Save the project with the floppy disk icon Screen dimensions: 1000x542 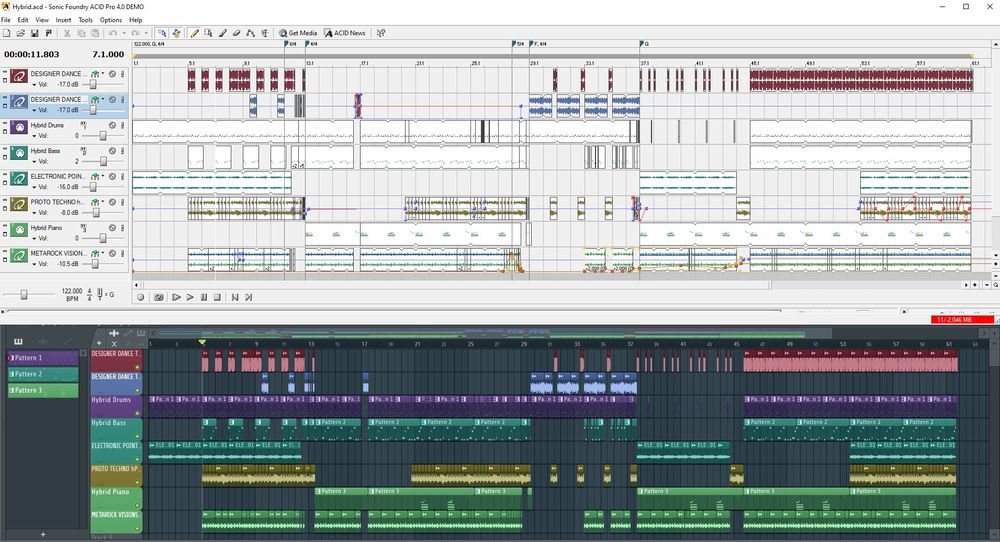(x=34, y=33)
